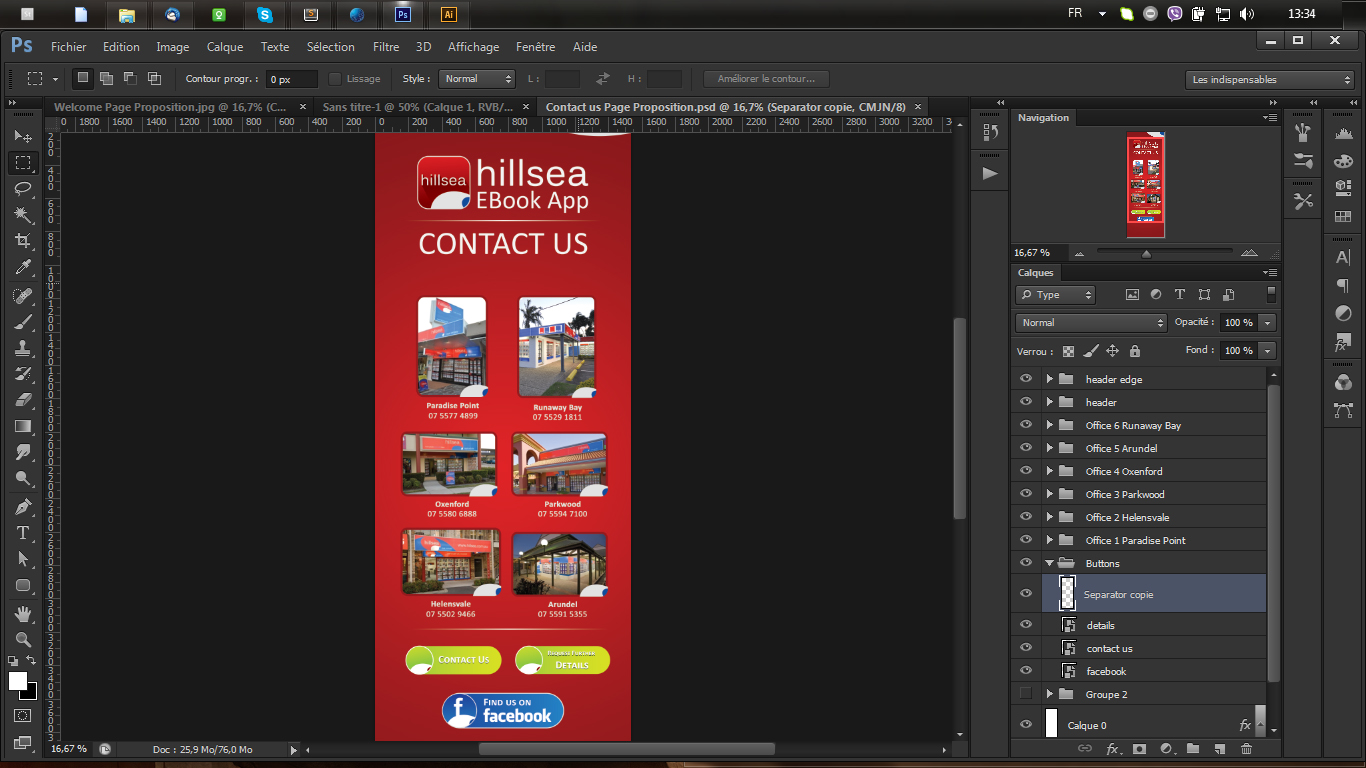
Task: Select the Crop tool
Action: 23,241
